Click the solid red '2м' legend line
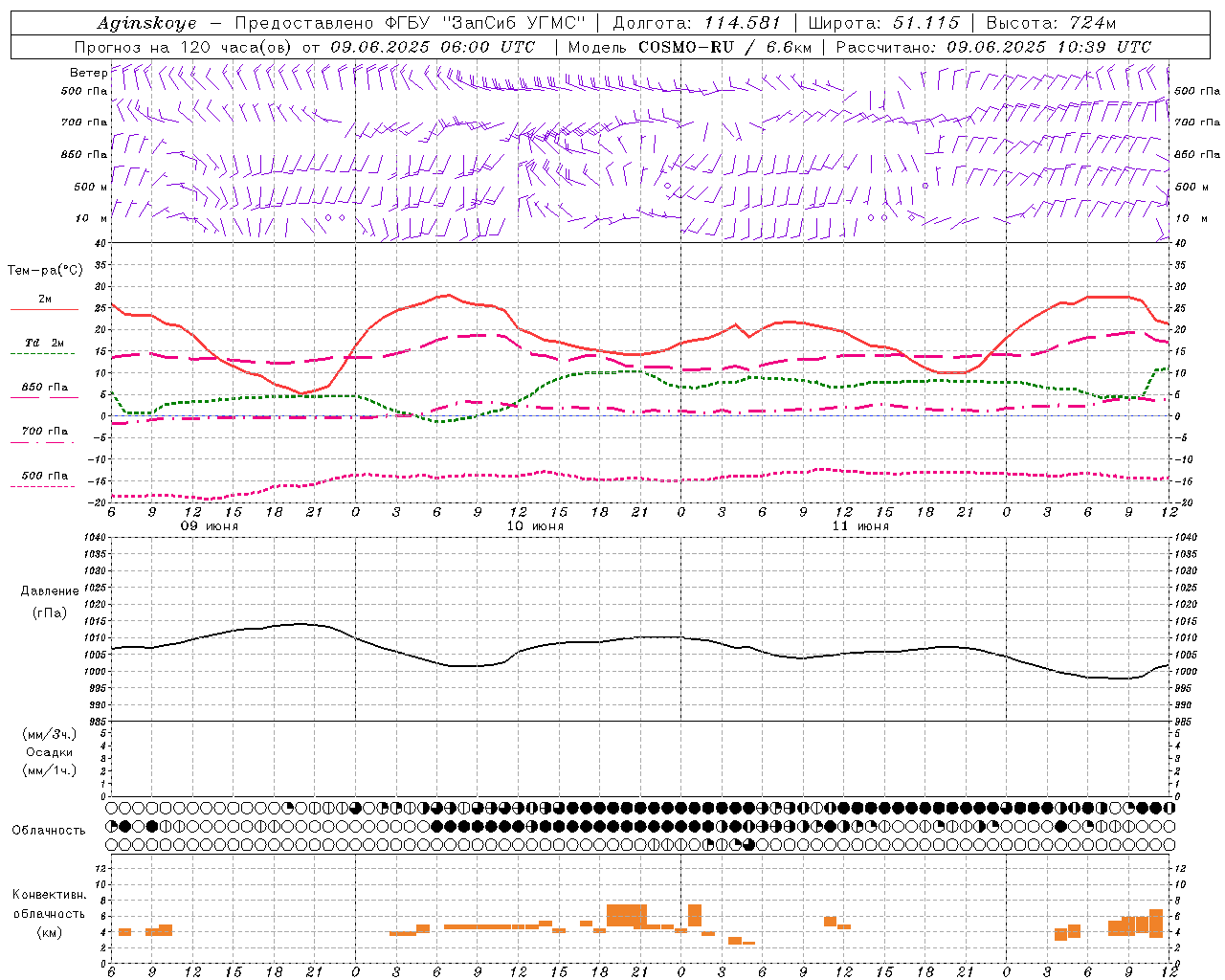1225x980 pixels. (44, 309)
